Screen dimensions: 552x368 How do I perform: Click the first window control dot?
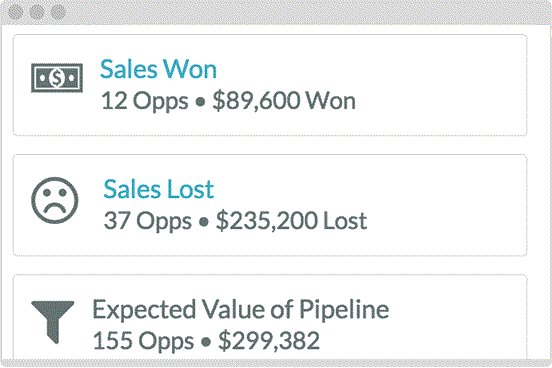pyautogui.click(x=15, y=12)
